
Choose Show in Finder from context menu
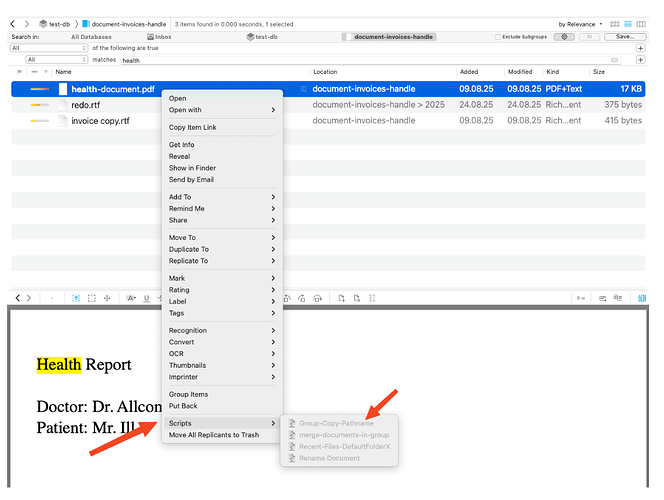click(192, 168)
